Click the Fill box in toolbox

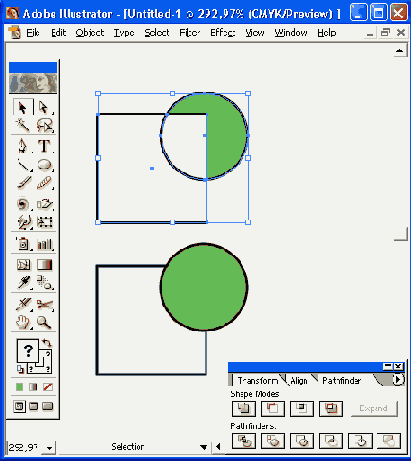pyautogui.click(x=28, y=350)
